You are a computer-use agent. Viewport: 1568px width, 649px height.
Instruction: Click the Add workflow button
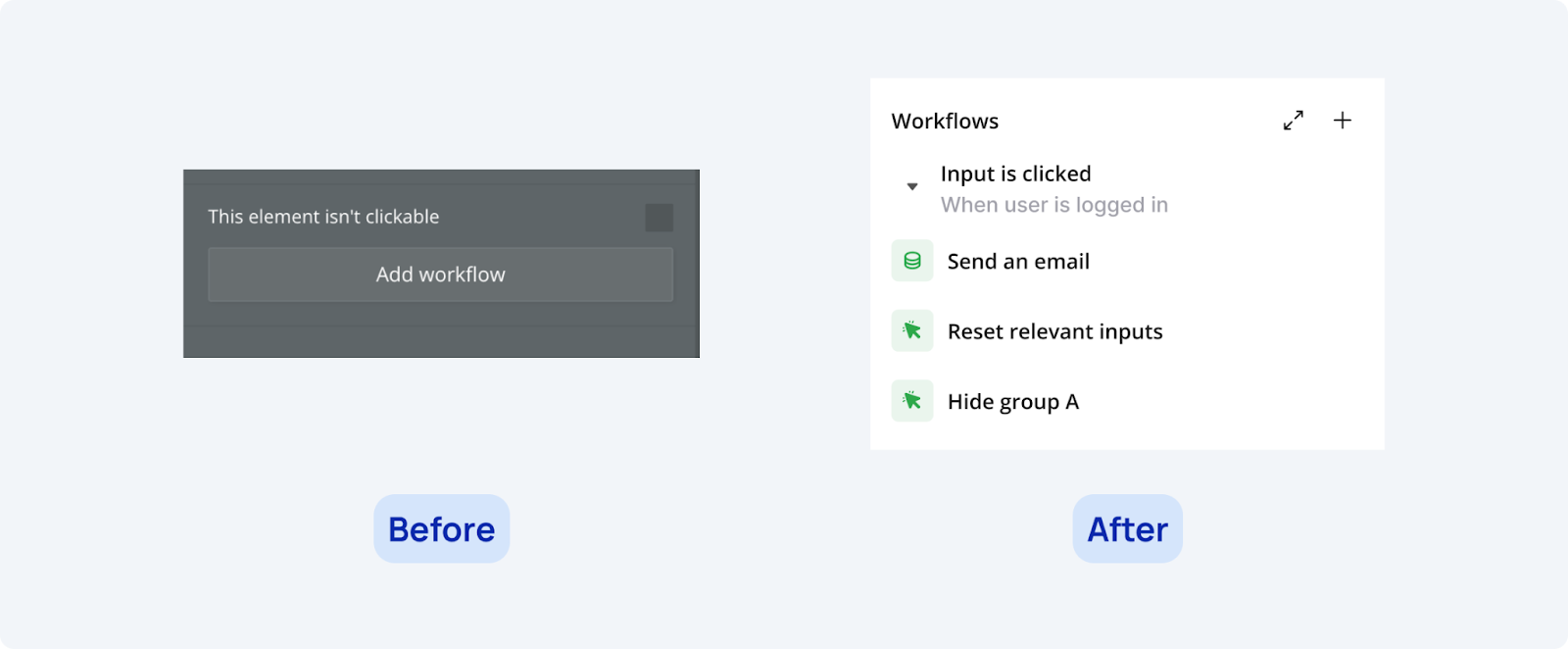point(440,275)
